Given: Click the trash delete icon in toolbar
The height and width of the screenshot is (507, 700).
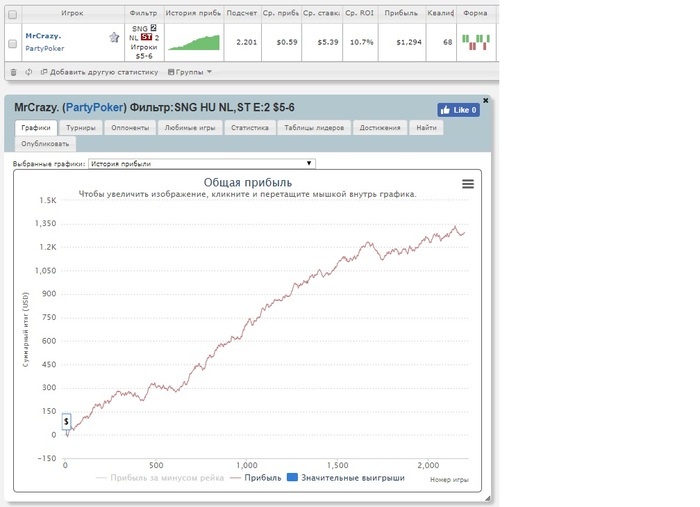Looking at the screenshot, I should 13,72.
